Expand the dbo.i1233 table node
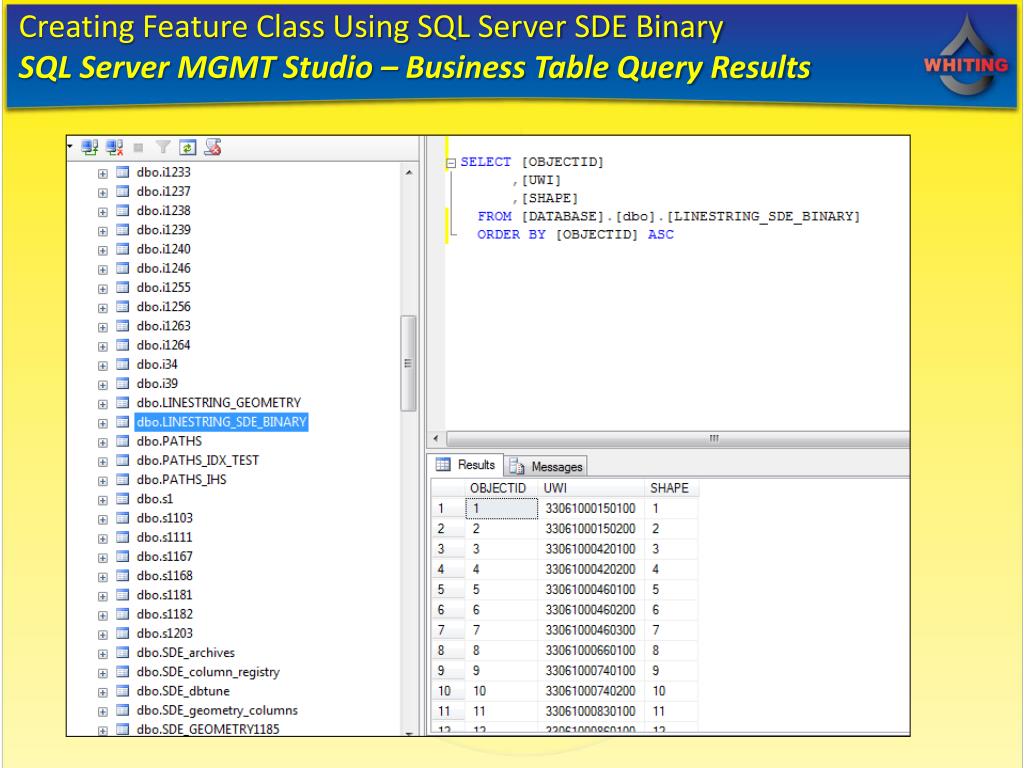Viewport: 1024px width, 768px height. click(x=103, y=174)
